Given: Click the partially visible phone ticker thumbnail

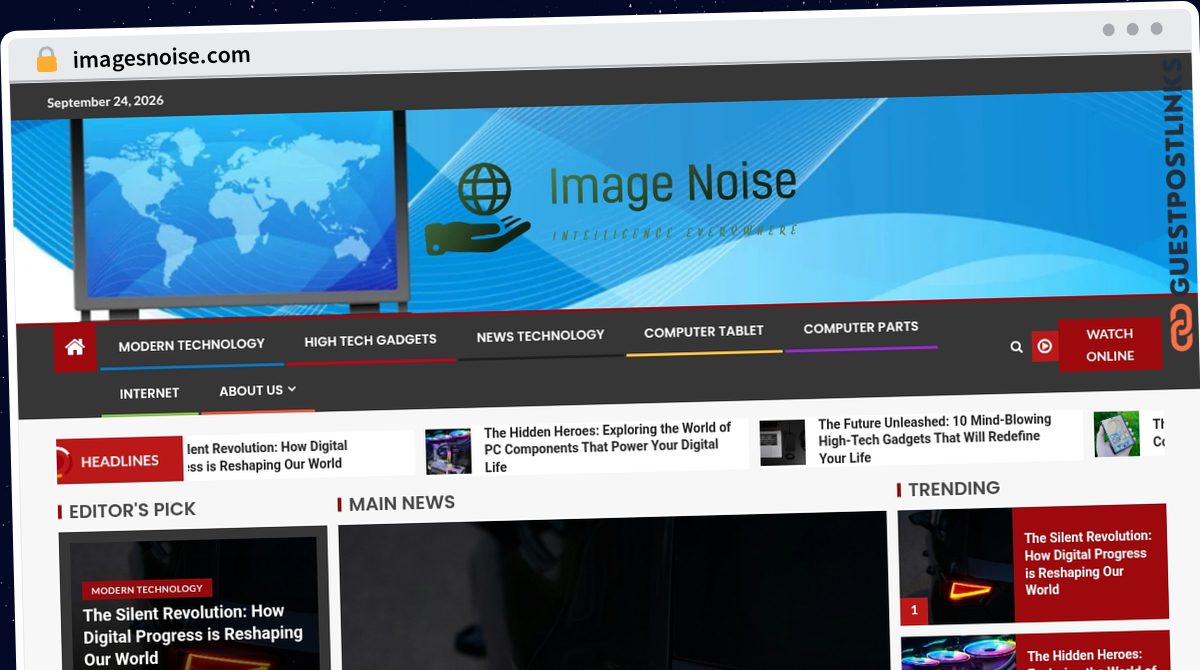Looking at the screenshot, I should (x=1117, y=434).
